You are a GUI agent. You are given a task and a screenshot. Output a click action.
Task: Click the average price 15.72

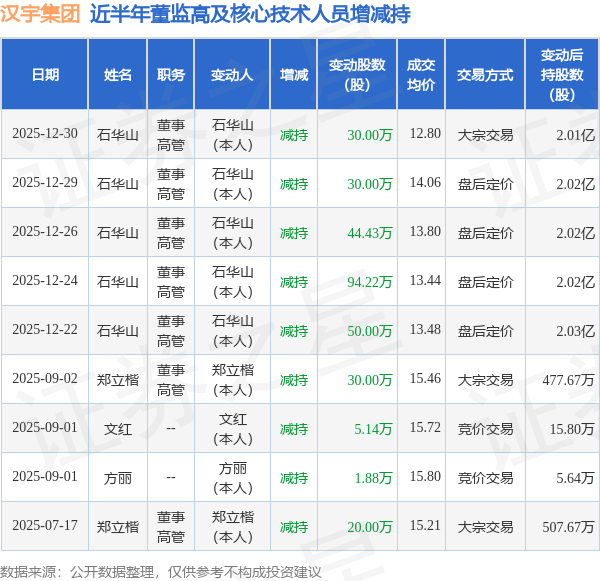pyautogui.click(x=425, y=428)
